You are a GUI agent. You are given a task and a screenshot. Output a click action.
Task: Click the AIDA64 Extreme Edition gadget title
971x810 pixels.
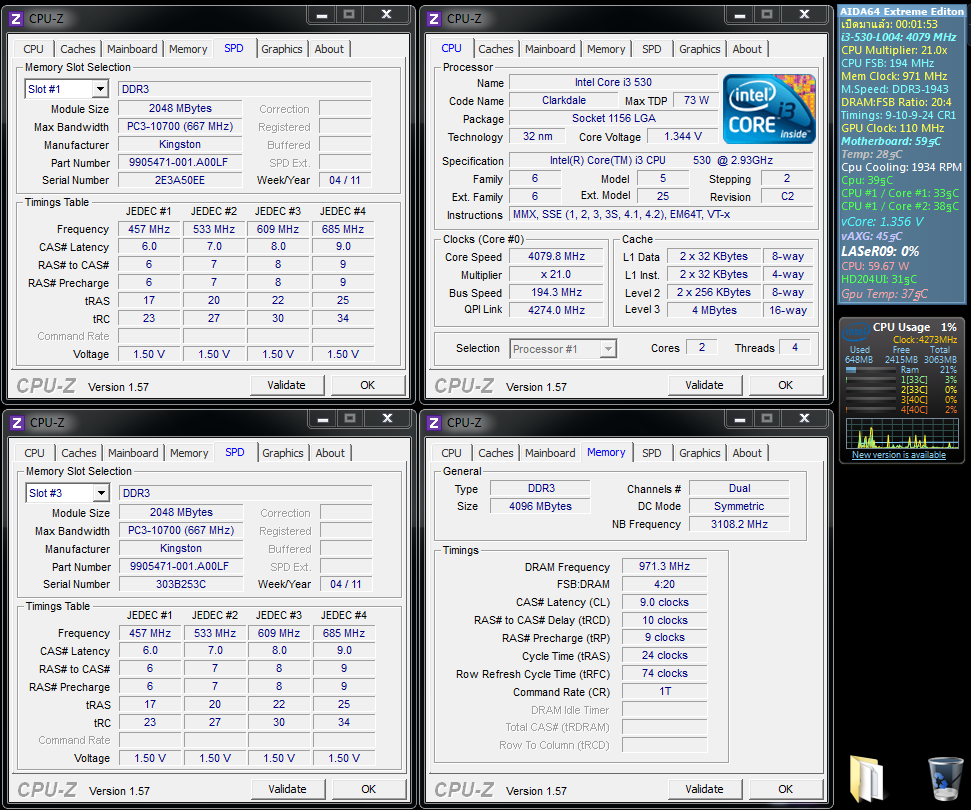[x=901, y=11]
